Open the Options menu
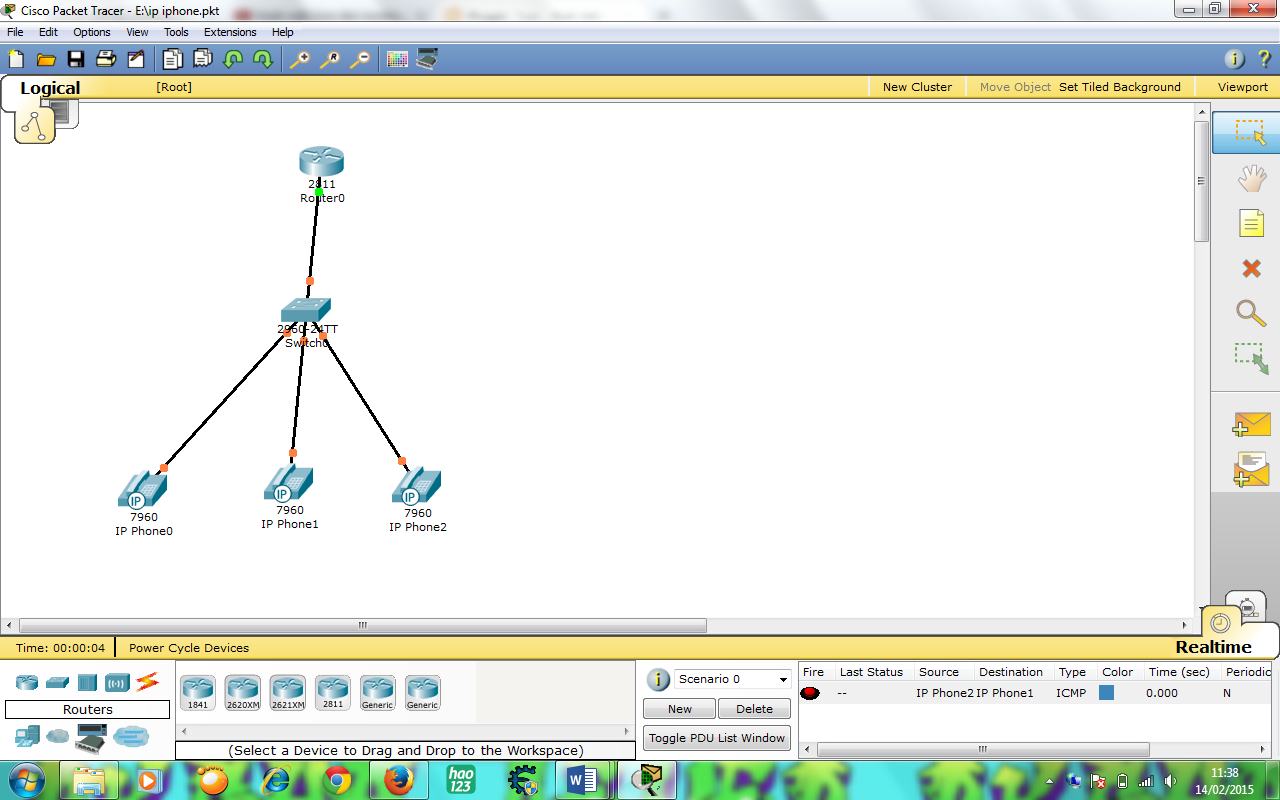1280x800 pixels. pyautogui.click(x=92, y=32)
